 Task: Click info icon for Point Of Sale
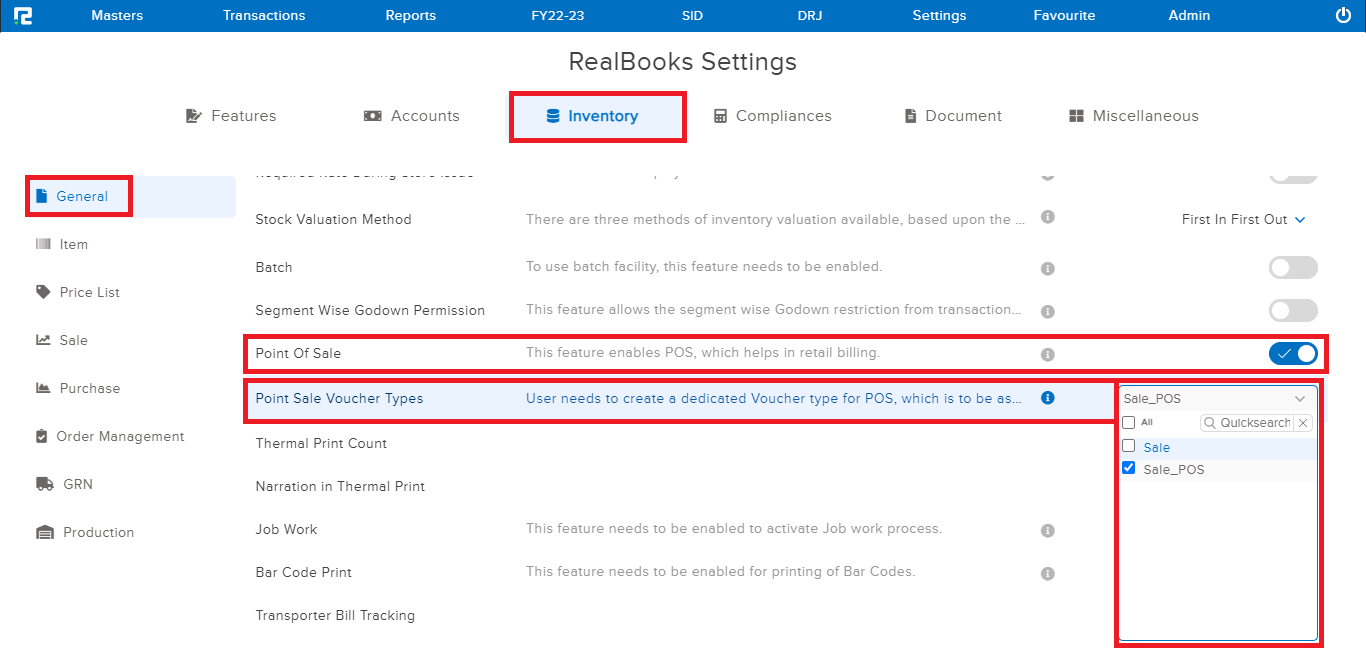[x=1048, y=354]
